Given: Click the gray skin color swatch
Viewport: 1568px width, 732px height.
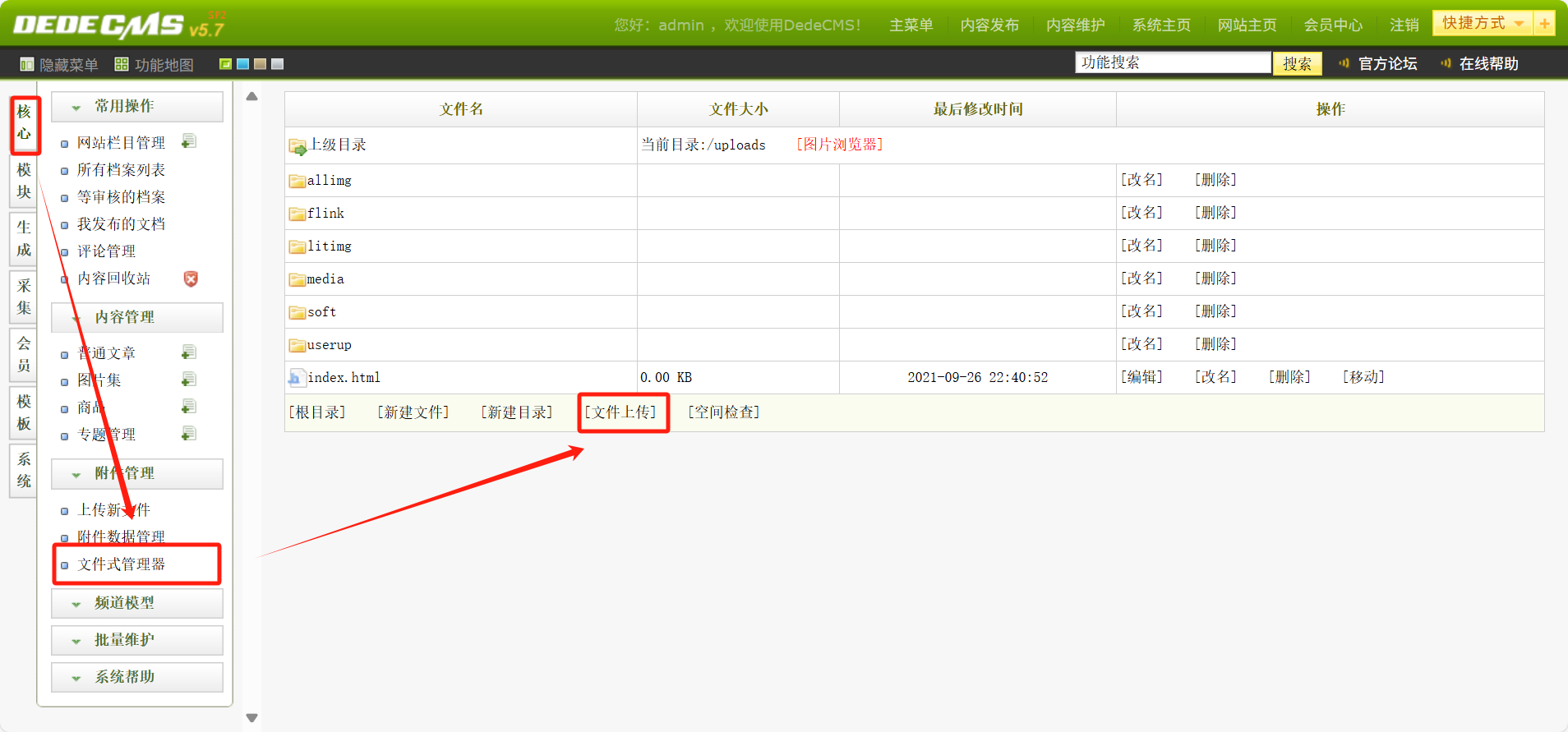Looking at the screenshot, I should pyautogui.click(x=277, y=64).
